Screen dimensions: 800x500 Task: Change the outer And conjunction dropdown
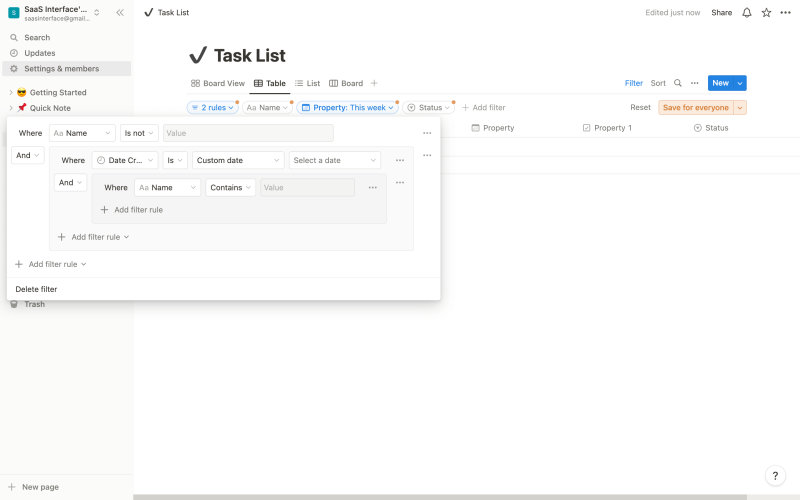coord(28,155)
